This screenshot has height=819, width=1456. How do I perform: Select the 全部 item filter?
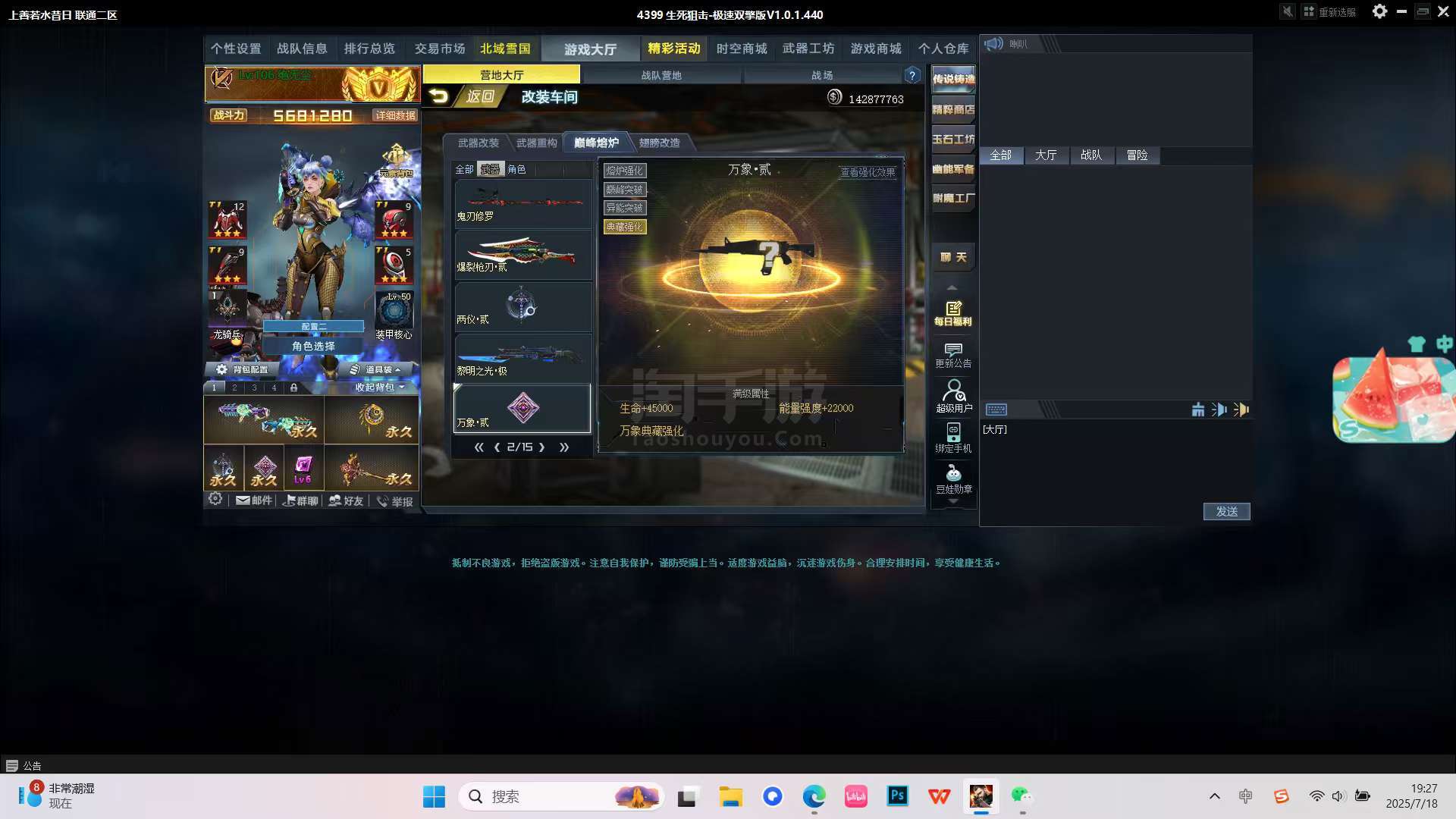click(464, 169)
